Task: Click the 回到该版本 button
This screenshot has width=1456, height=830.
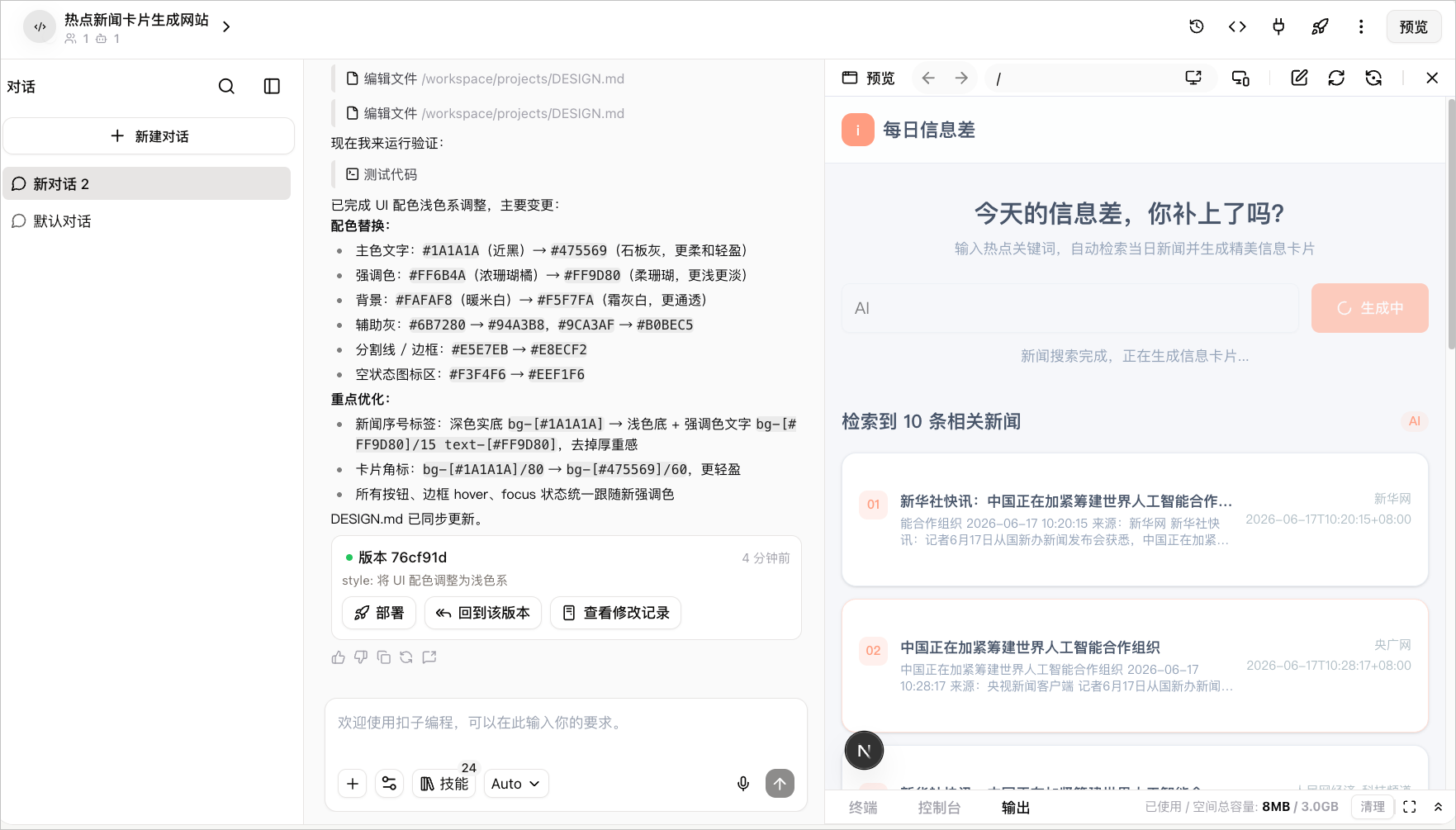Action: click(483, 613)
